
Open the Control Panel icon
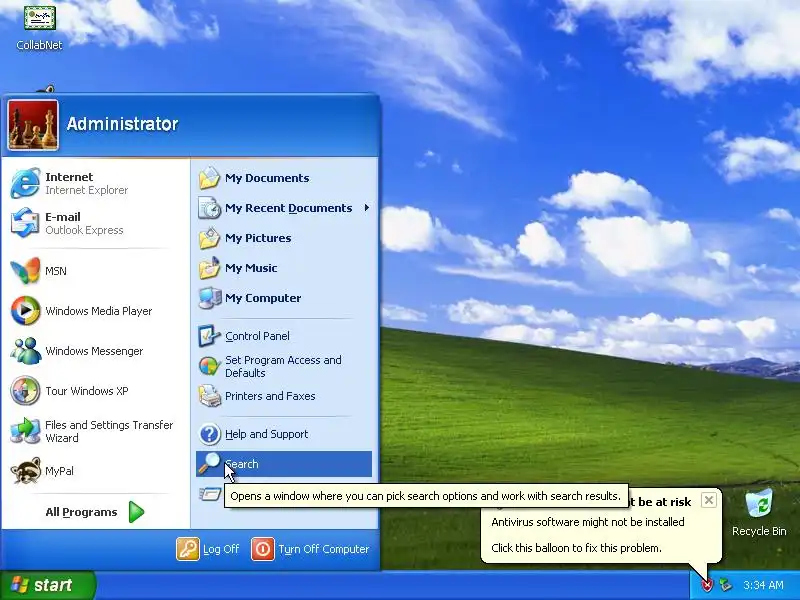click(209, 336)
